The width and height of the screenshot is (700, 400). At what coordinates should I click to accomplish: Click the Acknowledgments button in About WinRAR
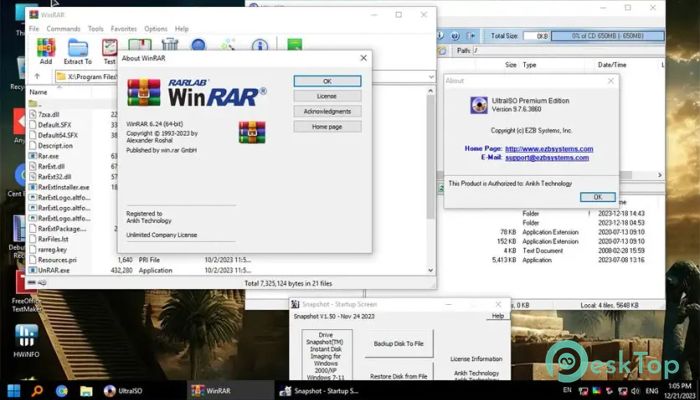coord(327,112)
